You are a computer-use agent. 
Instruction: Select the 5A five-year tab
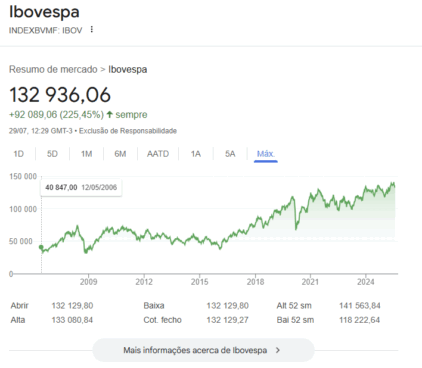coord(230,154)
